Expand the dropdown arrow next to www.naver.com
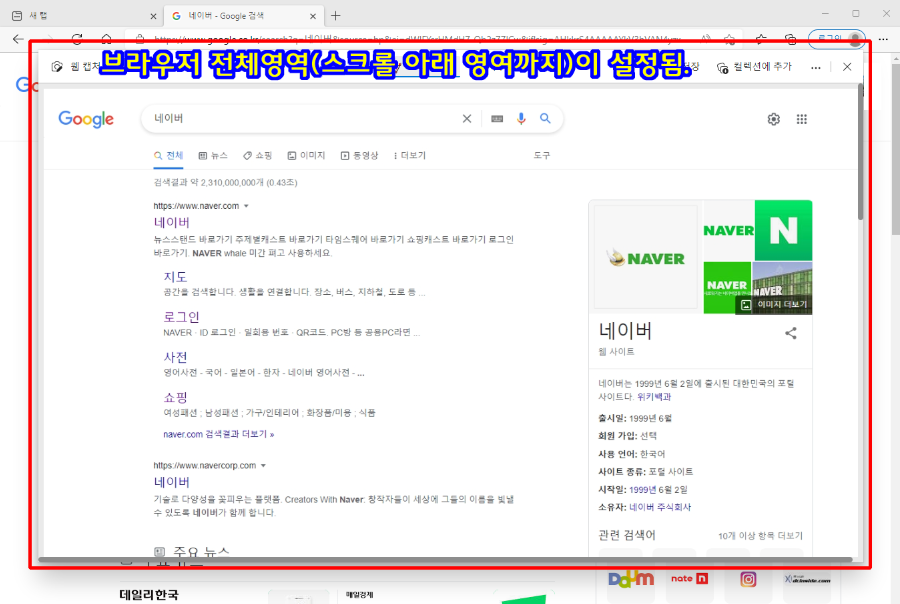This screenshot has width=900, height=604. point(246,206)
